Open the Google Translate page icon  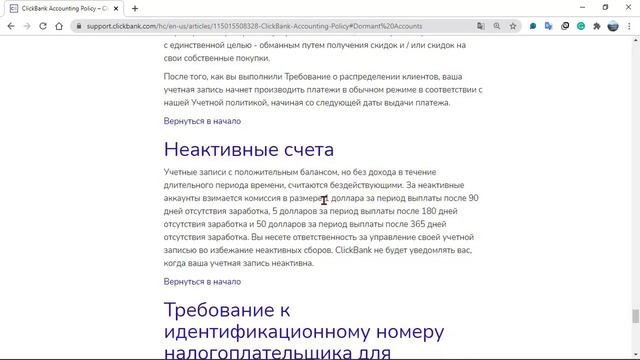(x=481, y=26)
